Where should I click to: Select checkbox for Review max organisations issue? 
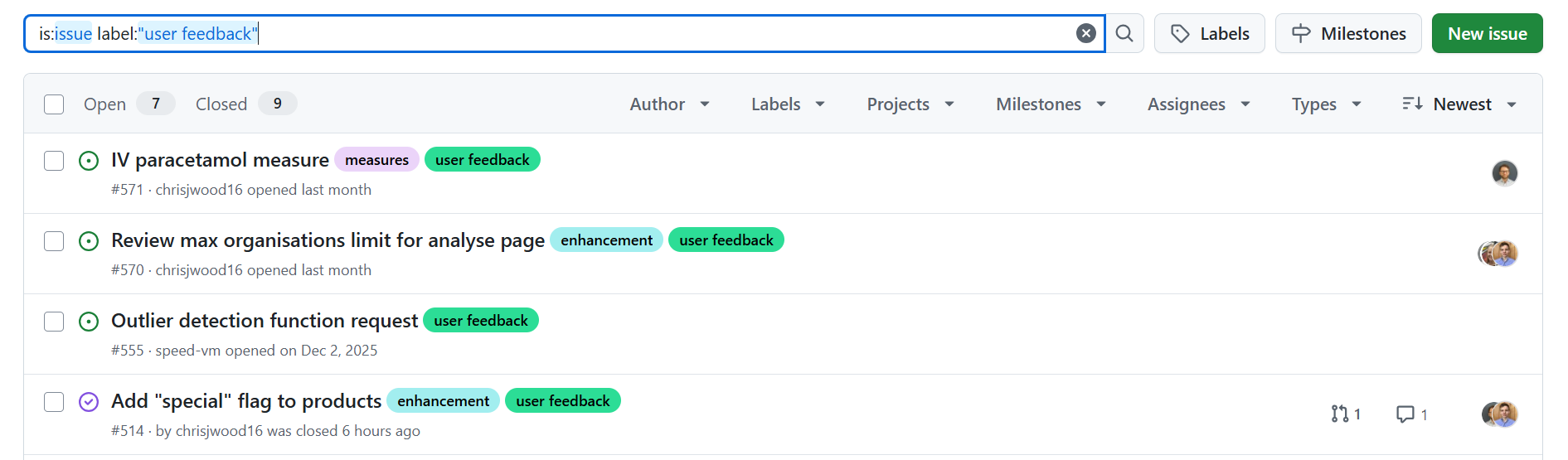coord(54,241)
